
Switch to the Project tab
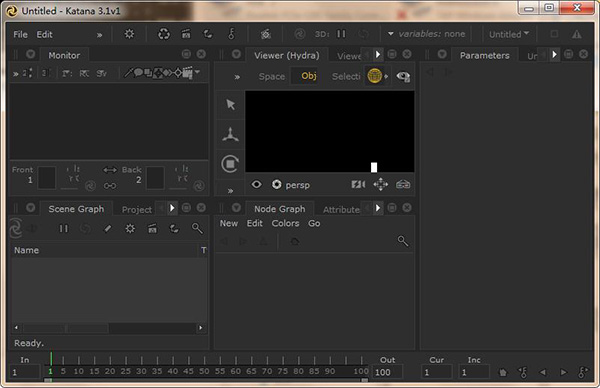[x=137, y=209]
